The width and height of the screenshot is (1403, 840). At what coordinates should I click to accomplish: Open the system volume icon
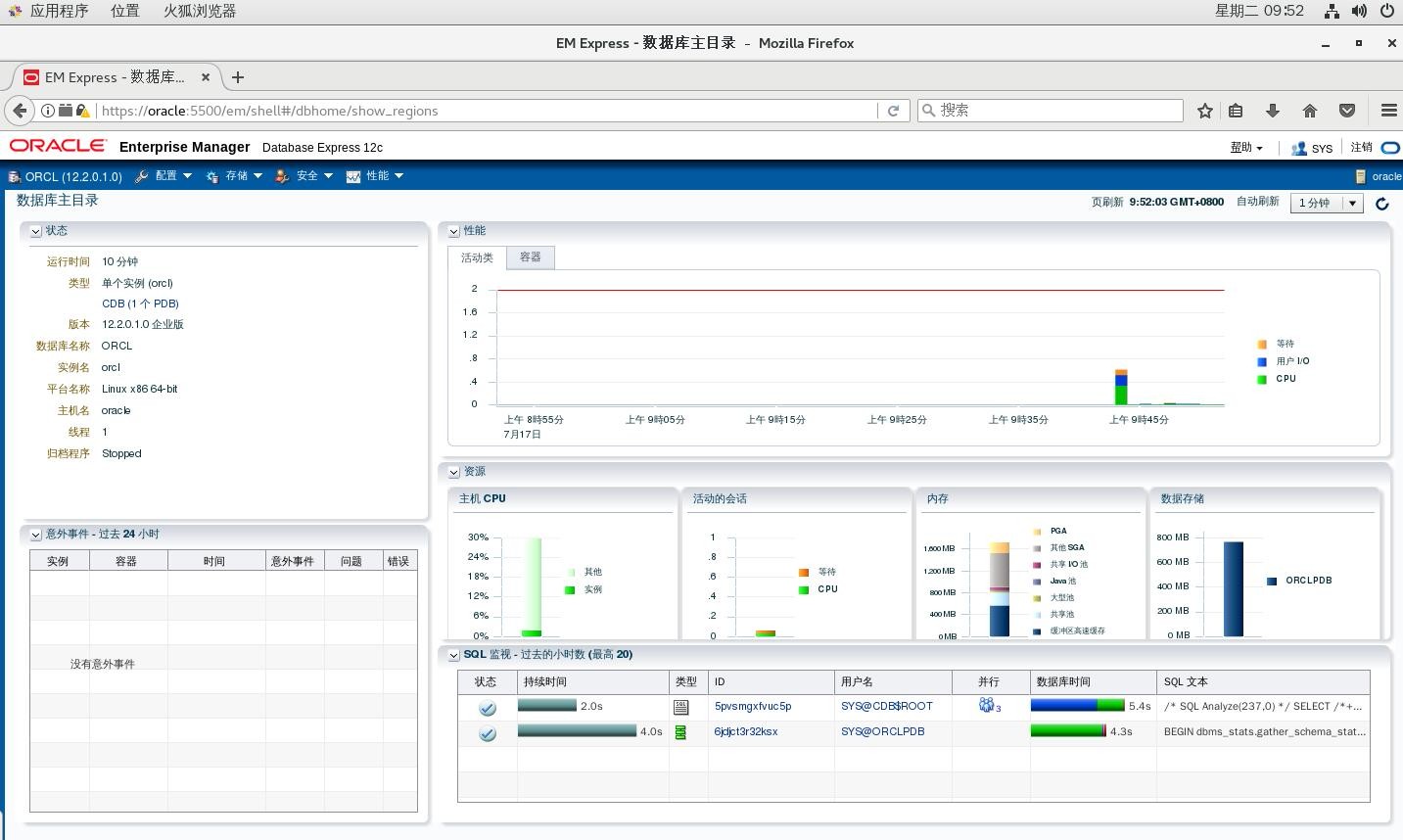pos(1359,11)
